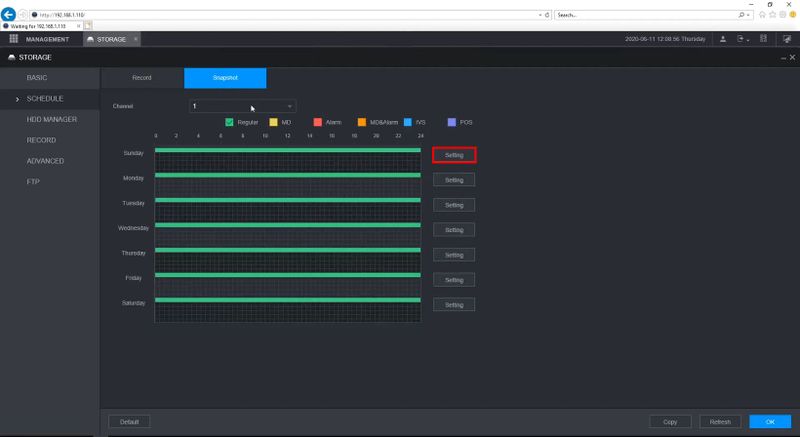Click the Setting button for Saturday

coord(454,305)
